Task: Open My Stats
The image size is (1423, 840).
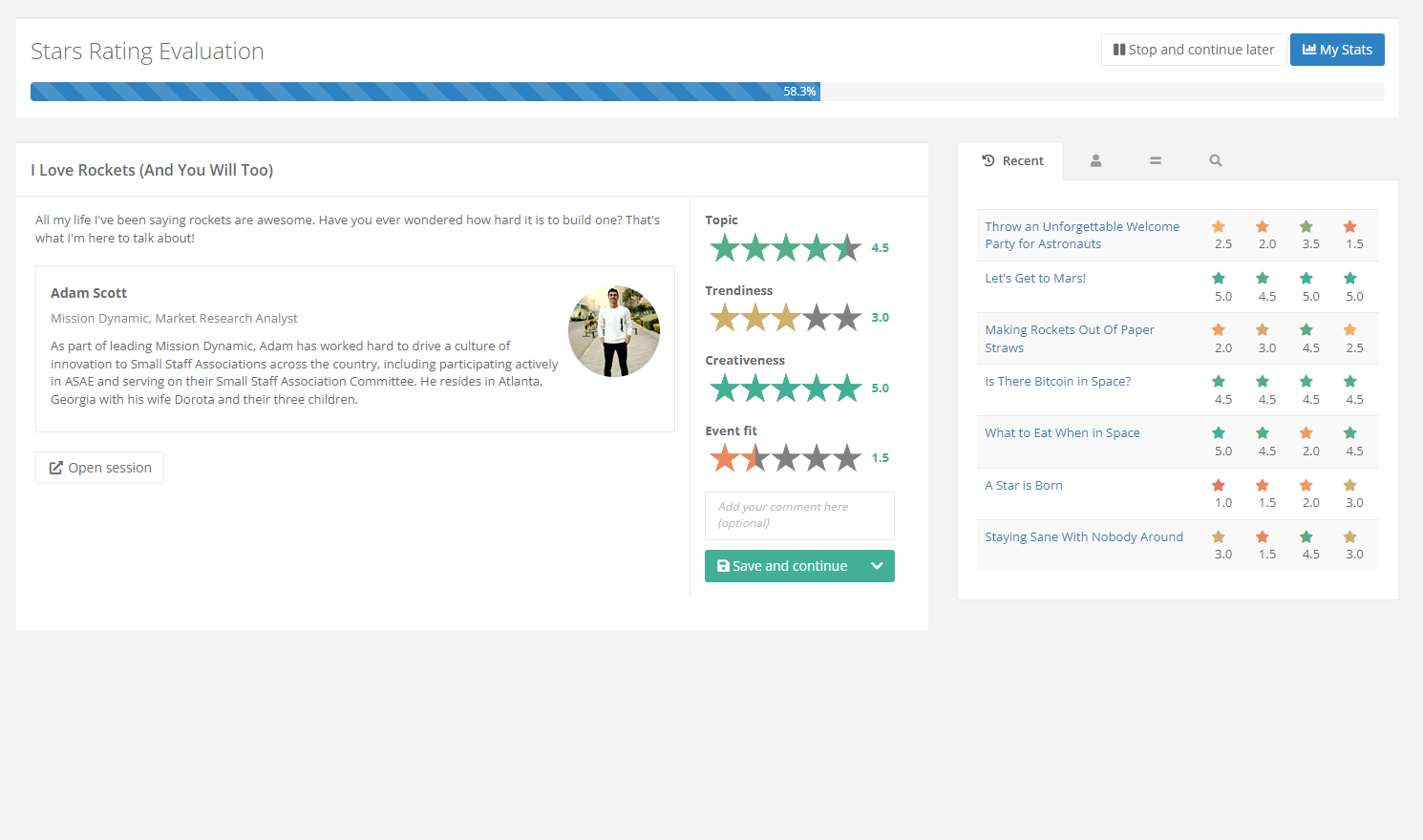Action: [x=1336, y=50]
